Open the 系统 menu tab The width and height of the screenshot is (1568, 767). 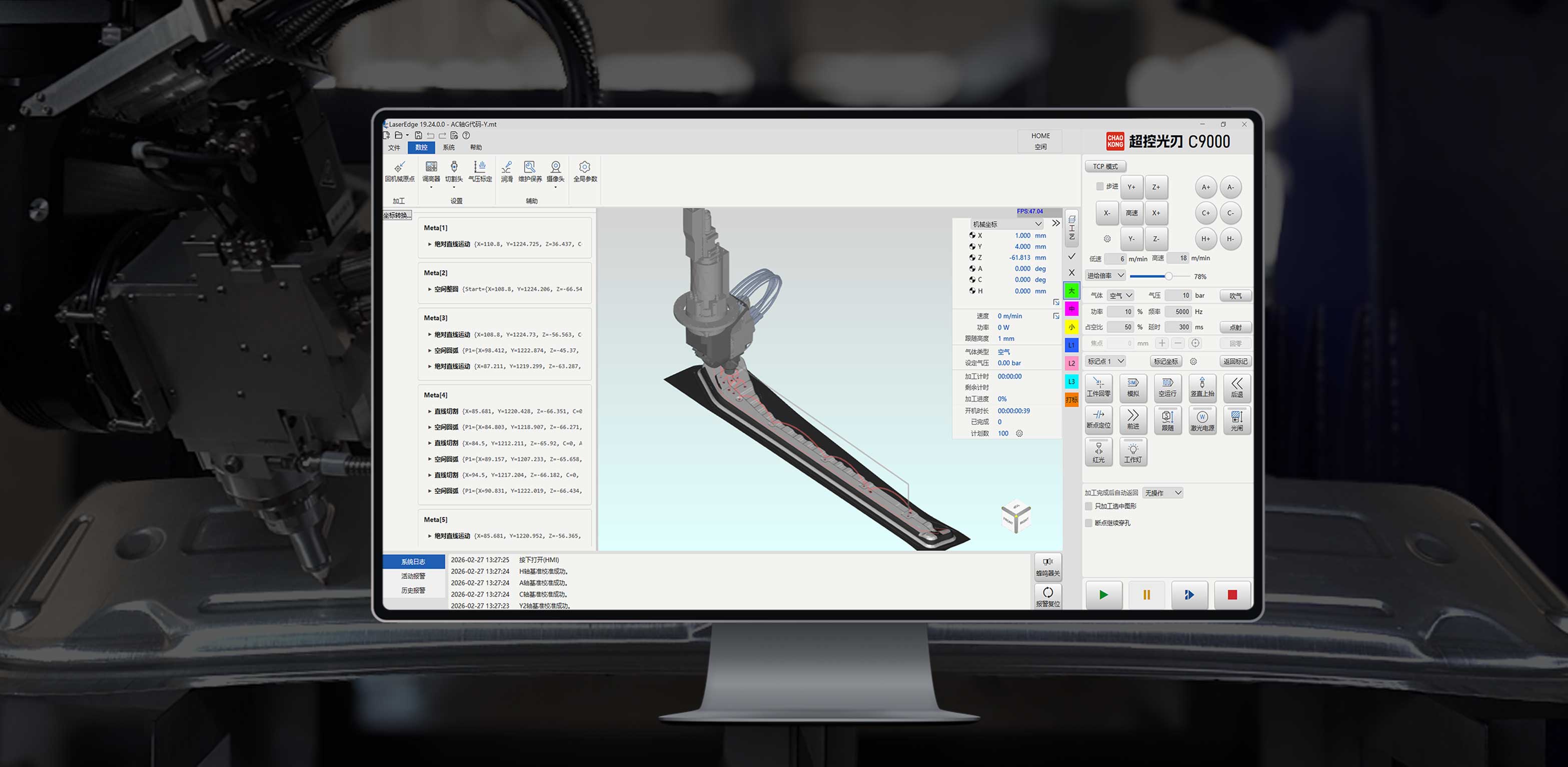pyautogui.click(x=449, y=147)
